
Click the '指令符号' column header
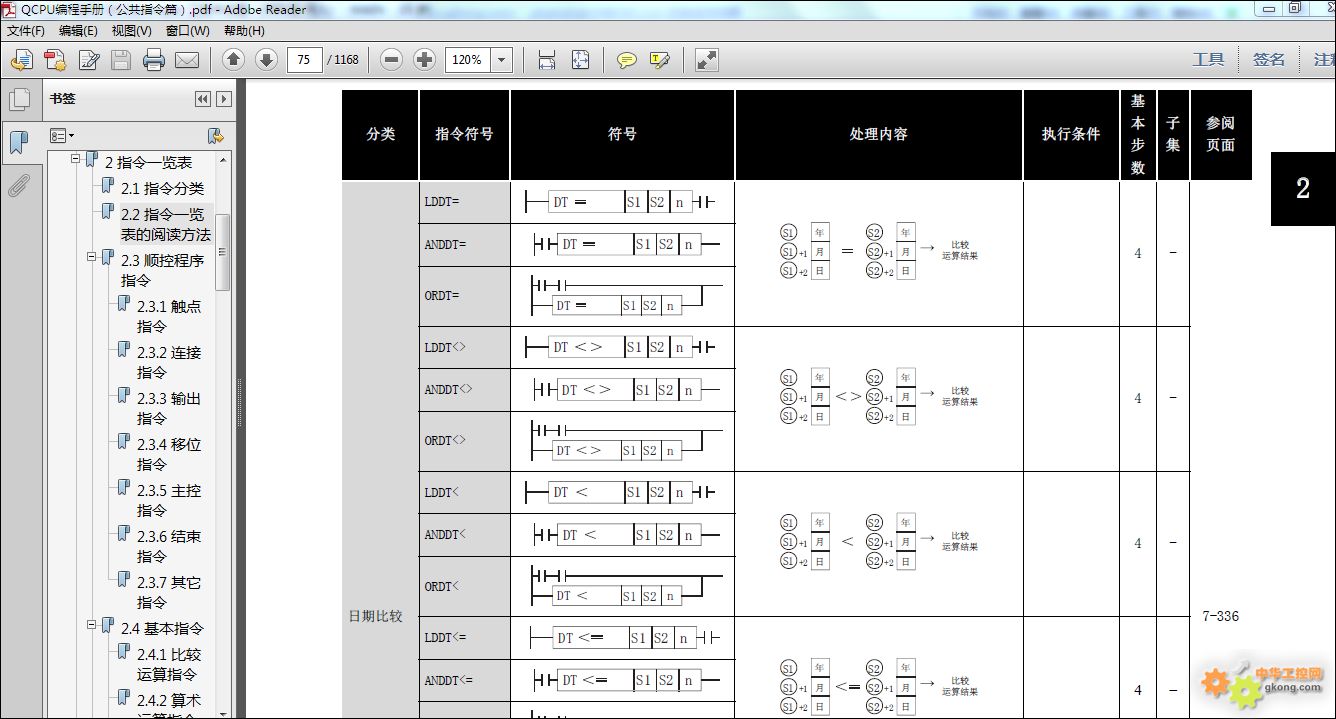point(464,134)
